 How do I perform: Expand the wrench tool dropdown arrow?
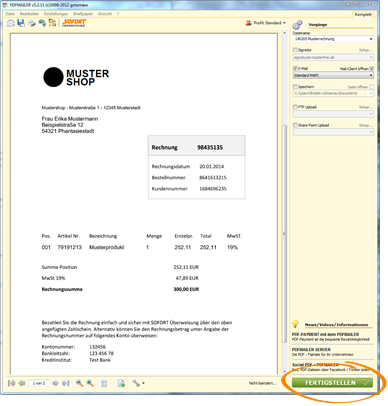pyautogui.click(x=143, y=383)
